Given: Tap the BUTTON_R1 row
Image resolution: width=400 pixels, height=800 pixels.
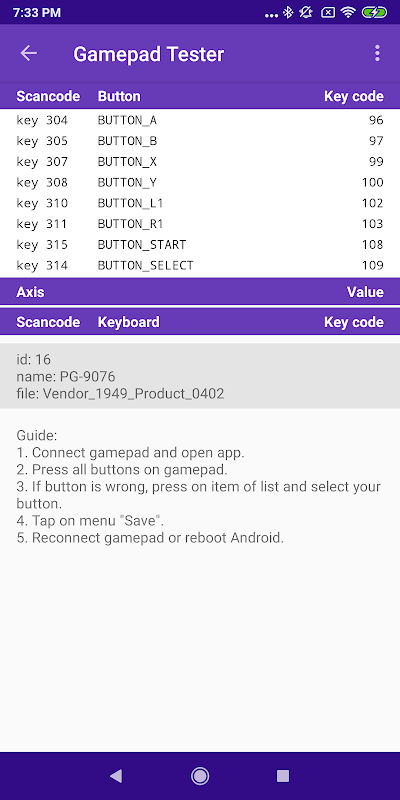Looking at the screenshot, I should 200,224.
